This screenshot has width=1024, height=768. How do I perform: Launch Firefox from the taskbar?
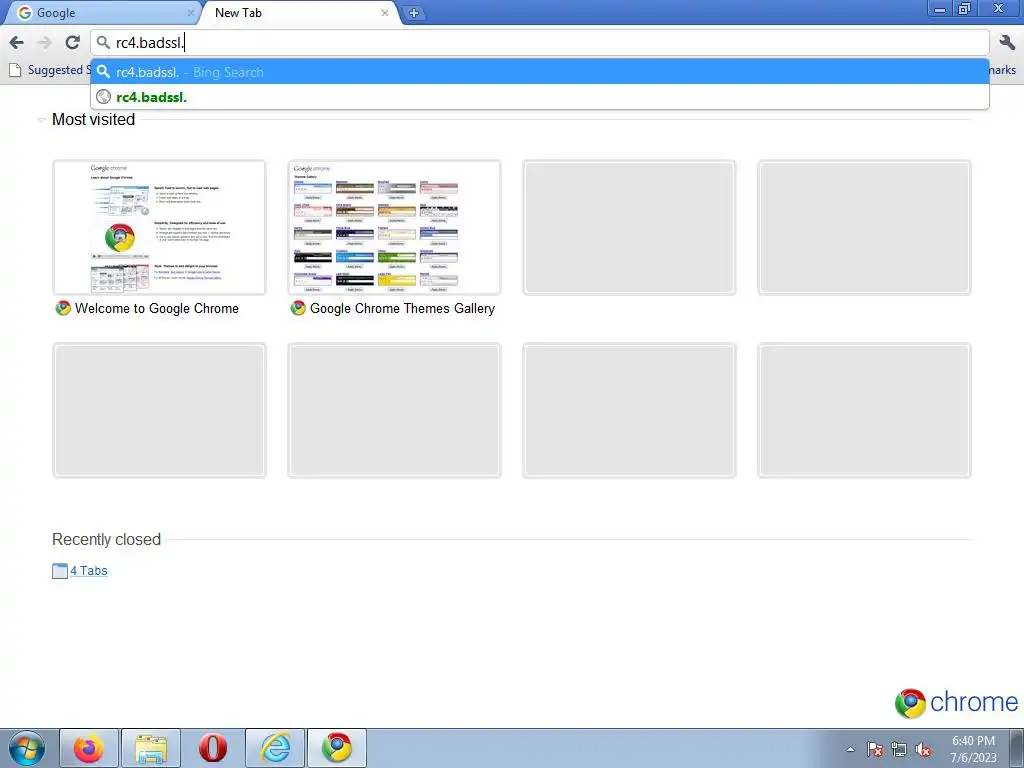89,748
